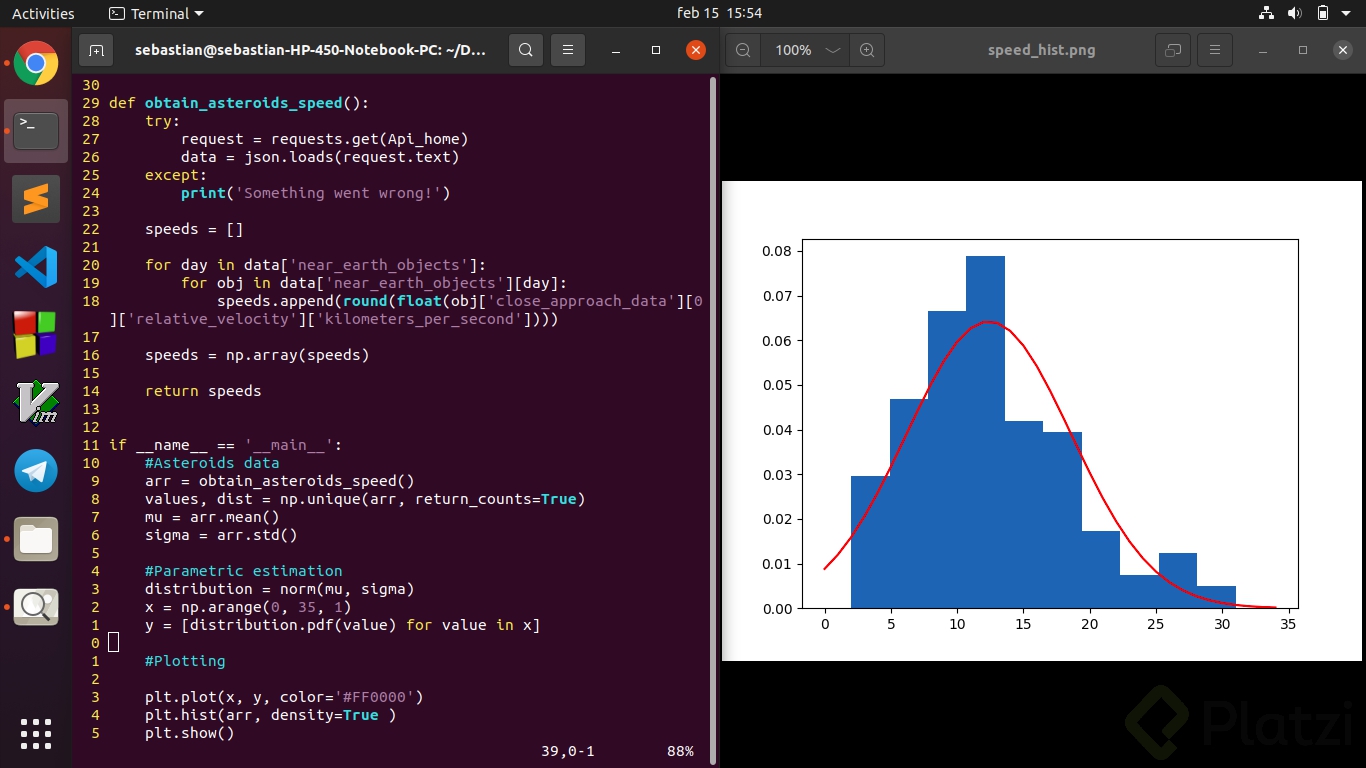Screen dimensions: 1366x768
Task: Open Google Chrome from the dock
Action: pyautogui.click(x=36, y=64)
